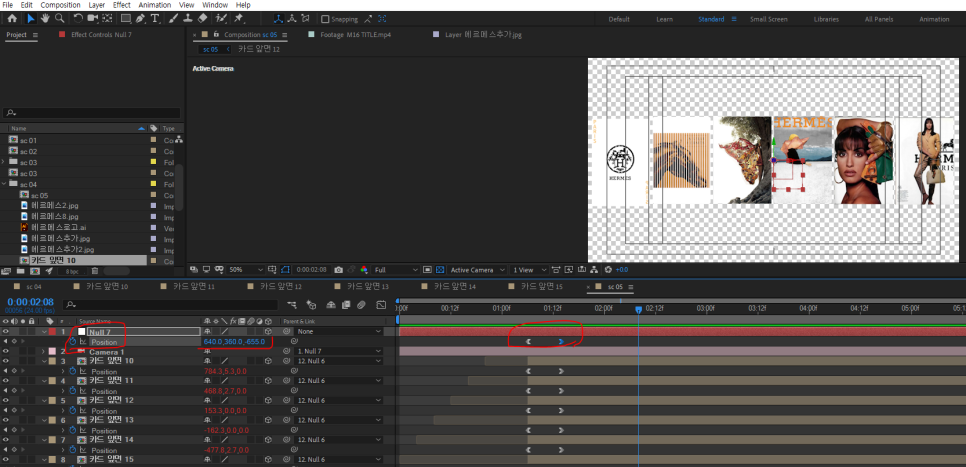This screenshot has width=966, height=467.
Task: Switch to the Small Screen workspace
Action: click(768, 19)
